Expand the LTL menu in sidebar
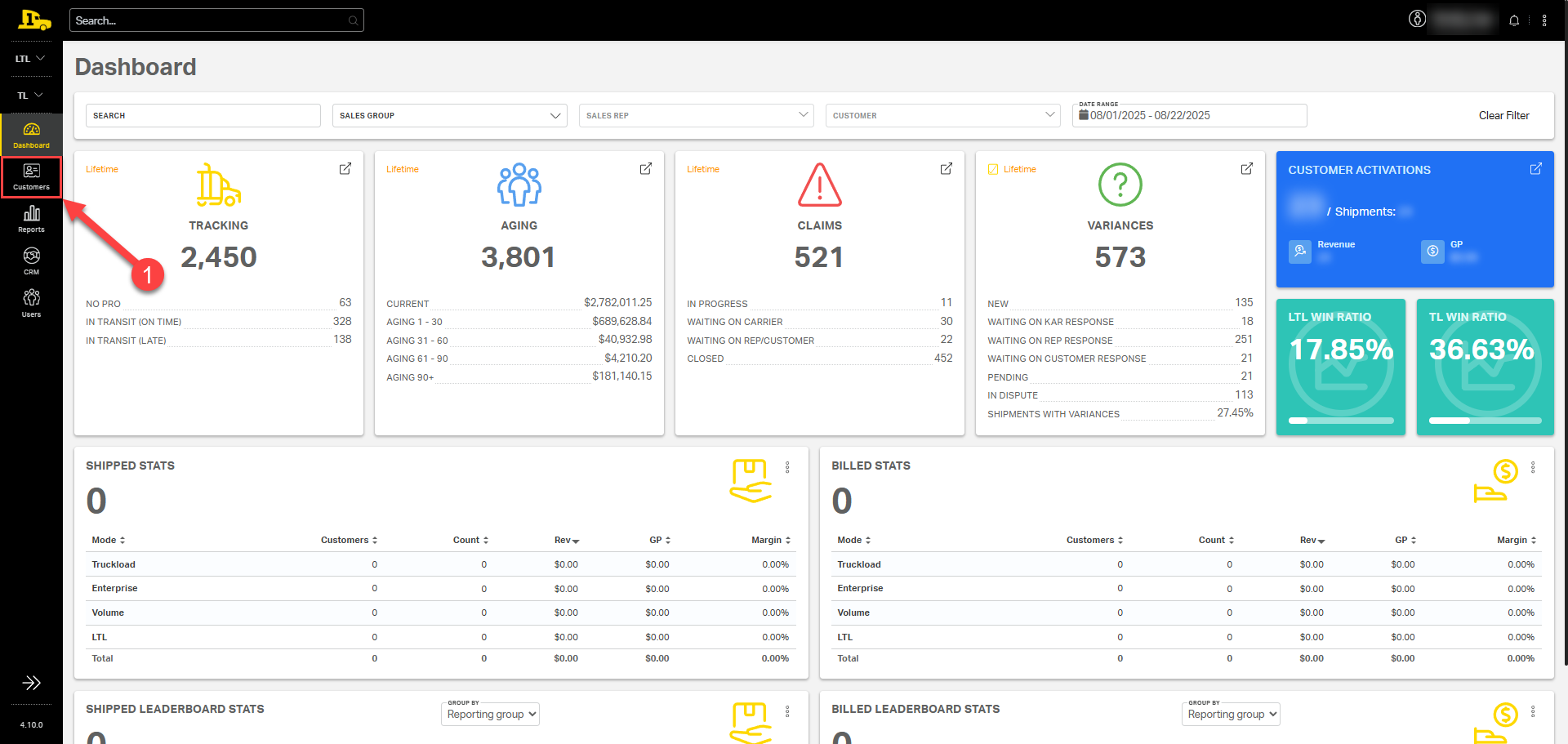 click(x=30, y=59)
